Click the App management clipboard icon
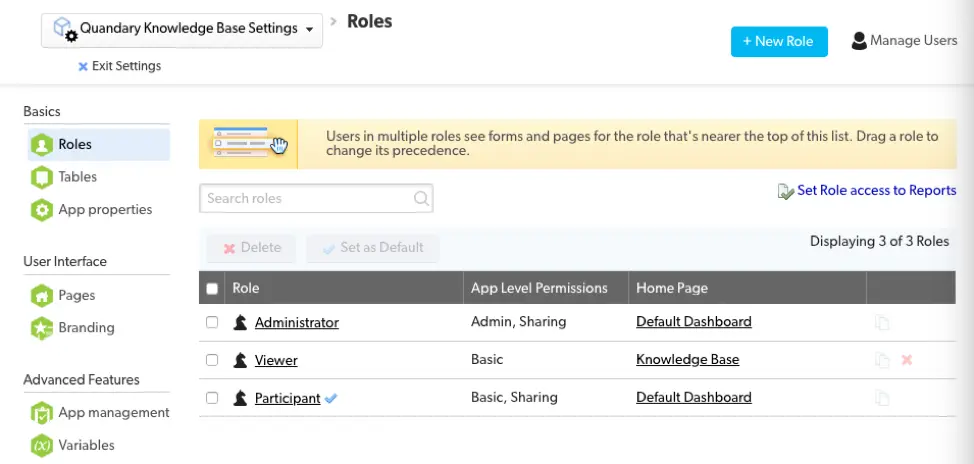The image size is (974, 464). click(x=42, y=413)
